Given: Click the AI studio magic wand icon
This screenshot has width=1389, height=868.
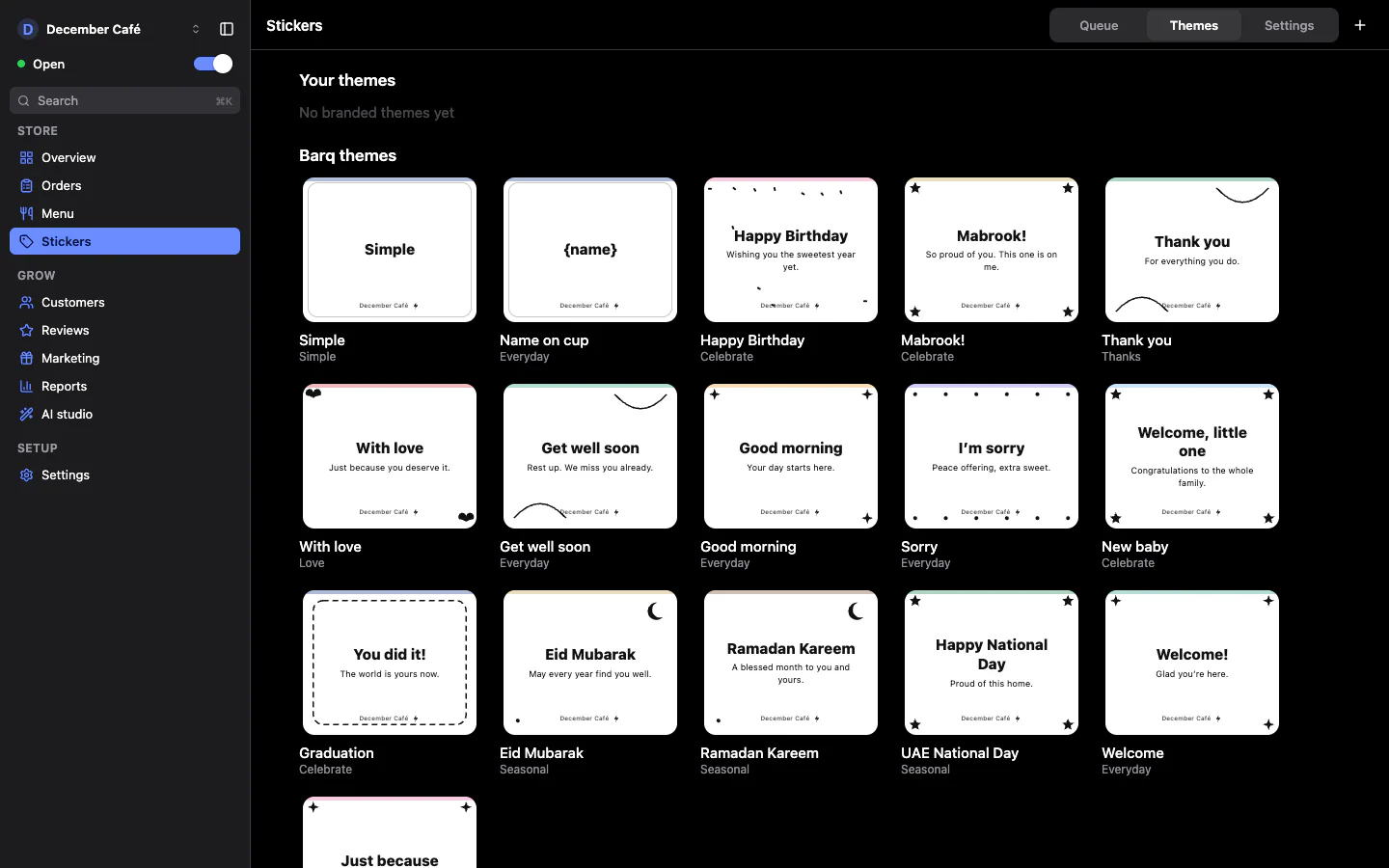Looking at the screenshot, I should click(26, 414).
